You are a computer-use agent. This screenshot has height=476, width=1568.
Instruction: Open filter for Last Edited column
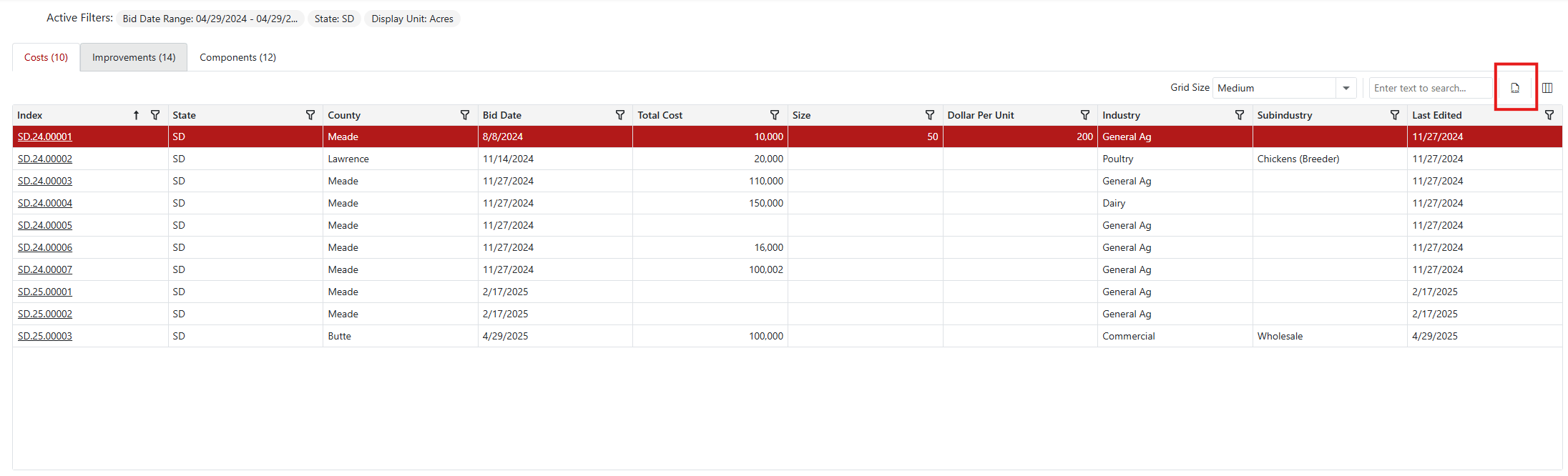(x=1549, y=115)
